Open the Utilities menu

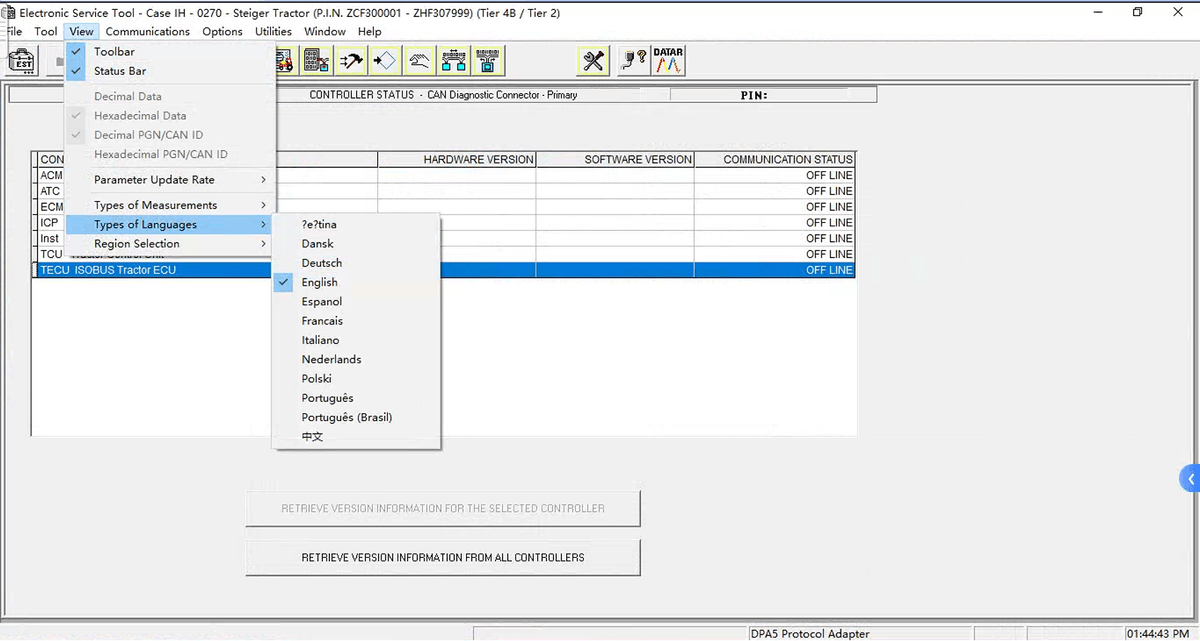point(273,31)
